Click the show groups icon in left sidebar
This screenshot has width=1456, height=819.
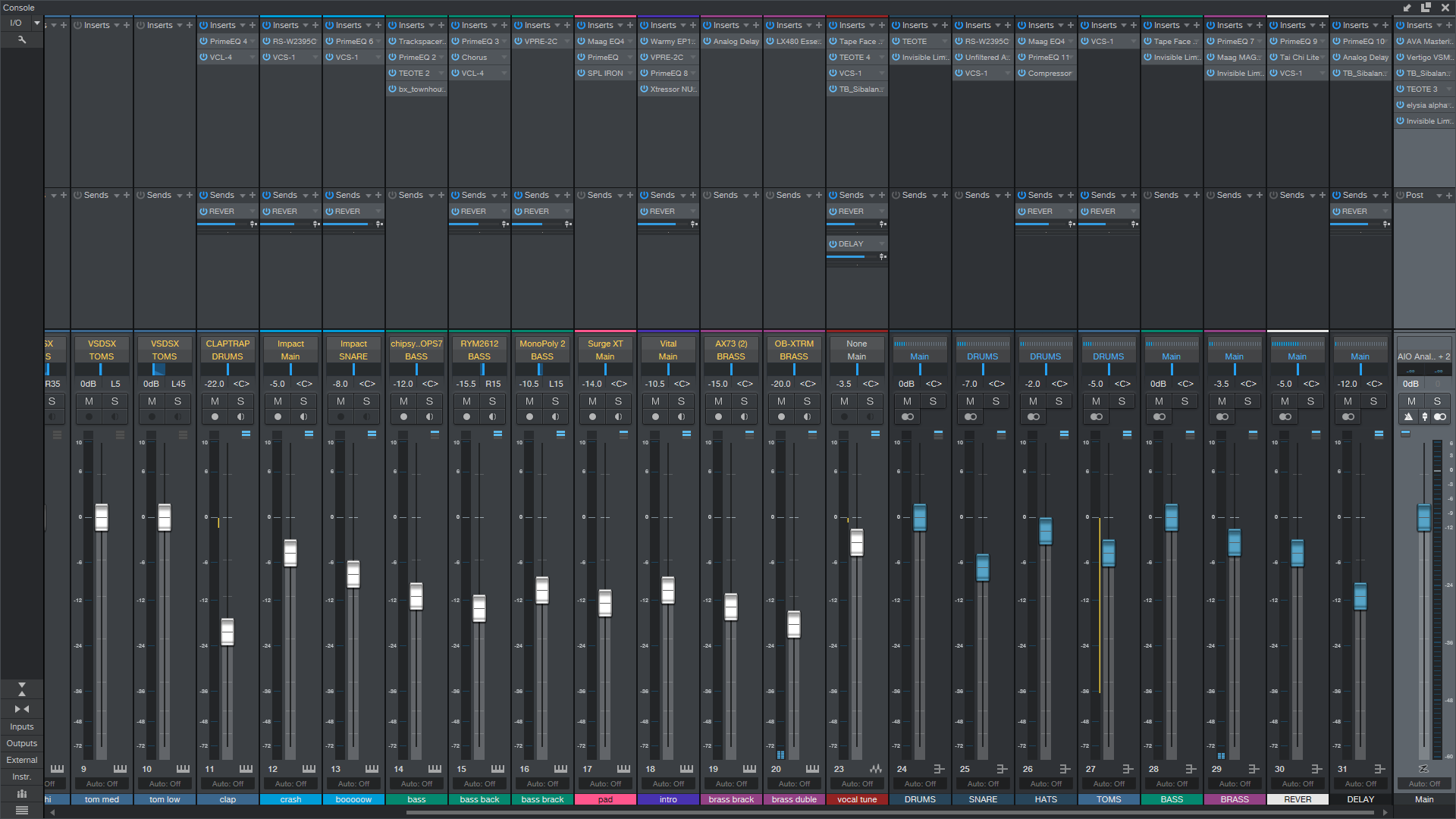coord(21,793)
